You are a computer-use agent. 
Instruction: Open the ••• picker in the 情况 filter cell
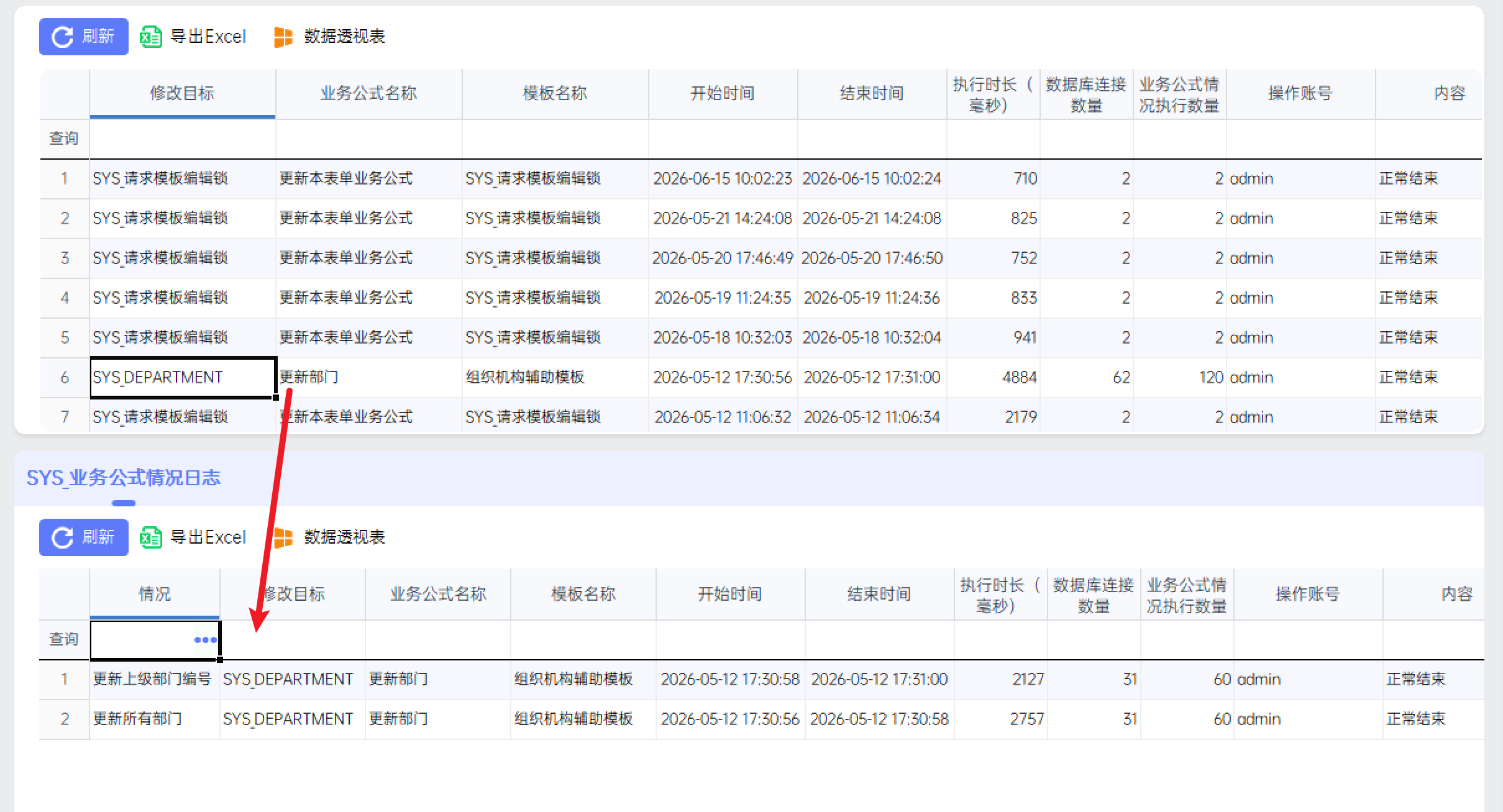tap(206, 639)
